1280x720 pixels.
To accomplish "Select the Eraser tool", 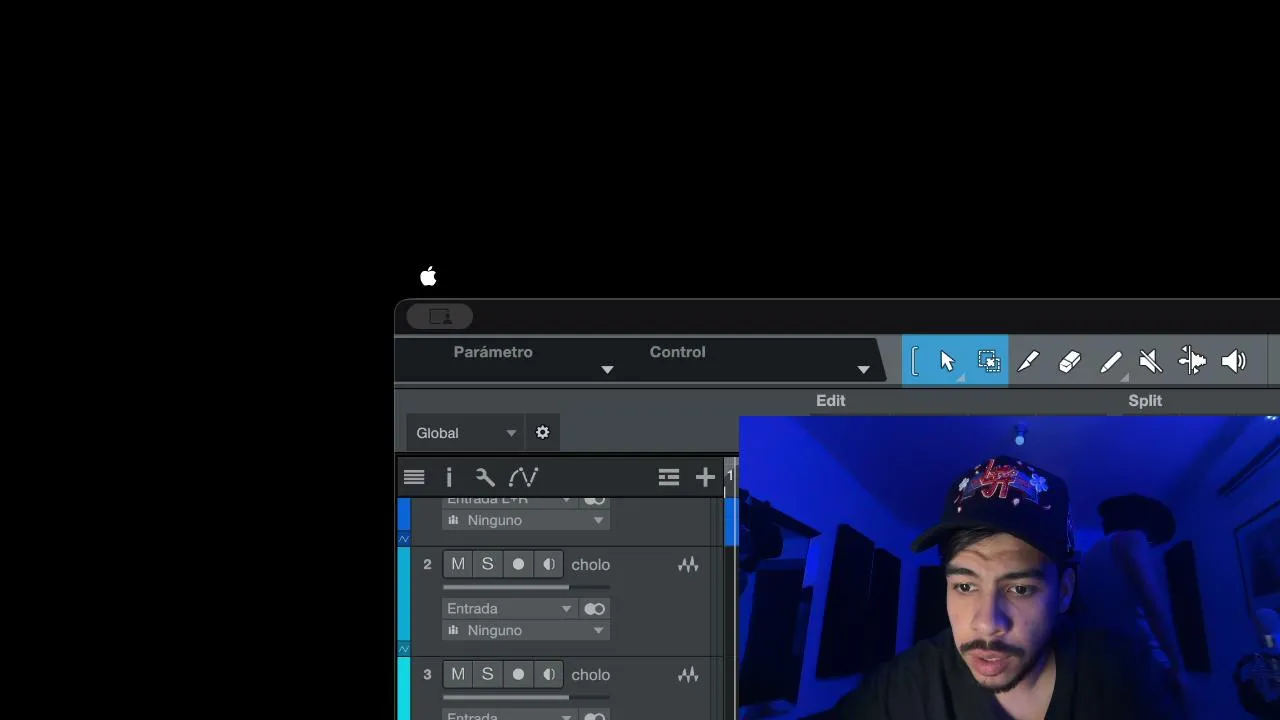I will [x=1069, y=361].
